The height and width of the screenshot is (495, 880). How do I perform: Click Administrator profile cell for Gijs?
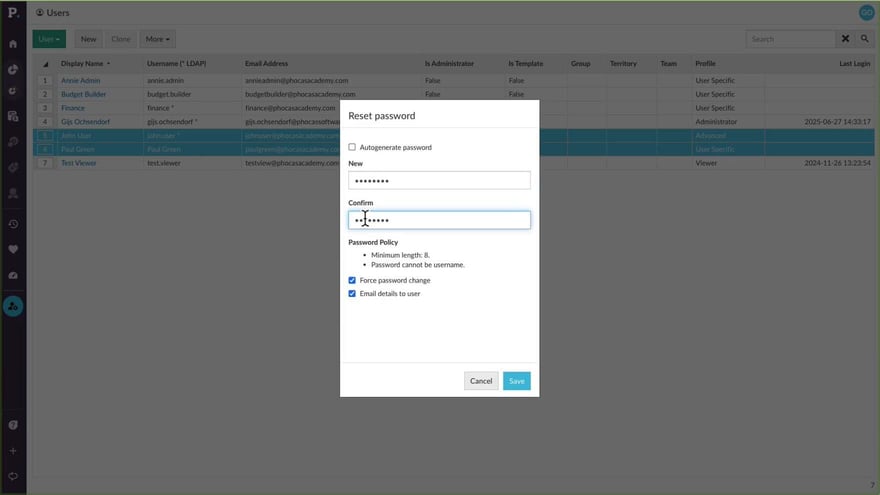tap(716, 122)
